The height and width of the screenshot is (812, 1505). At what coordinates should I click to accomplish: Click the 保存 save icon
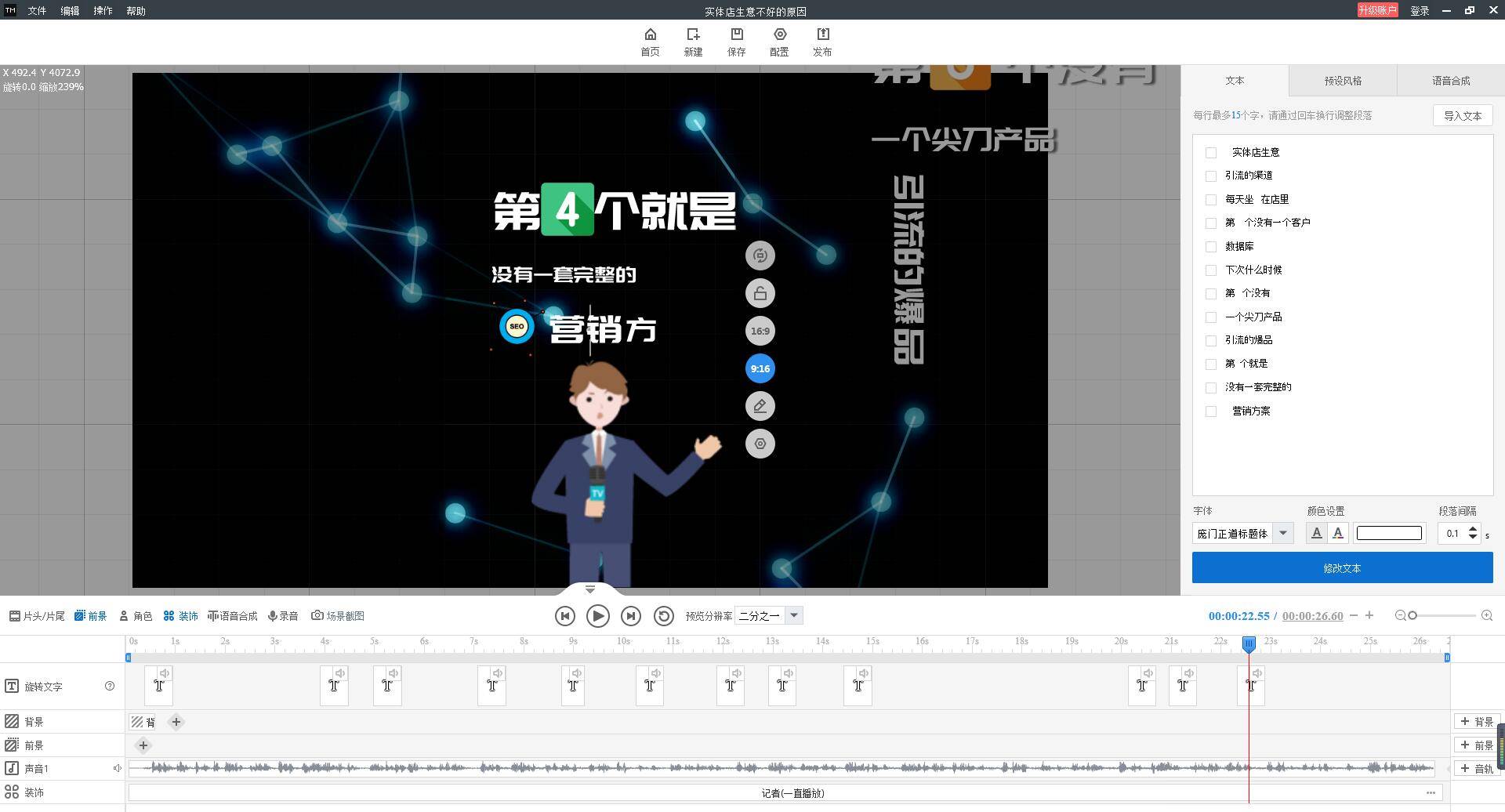(x=736, y=34)
